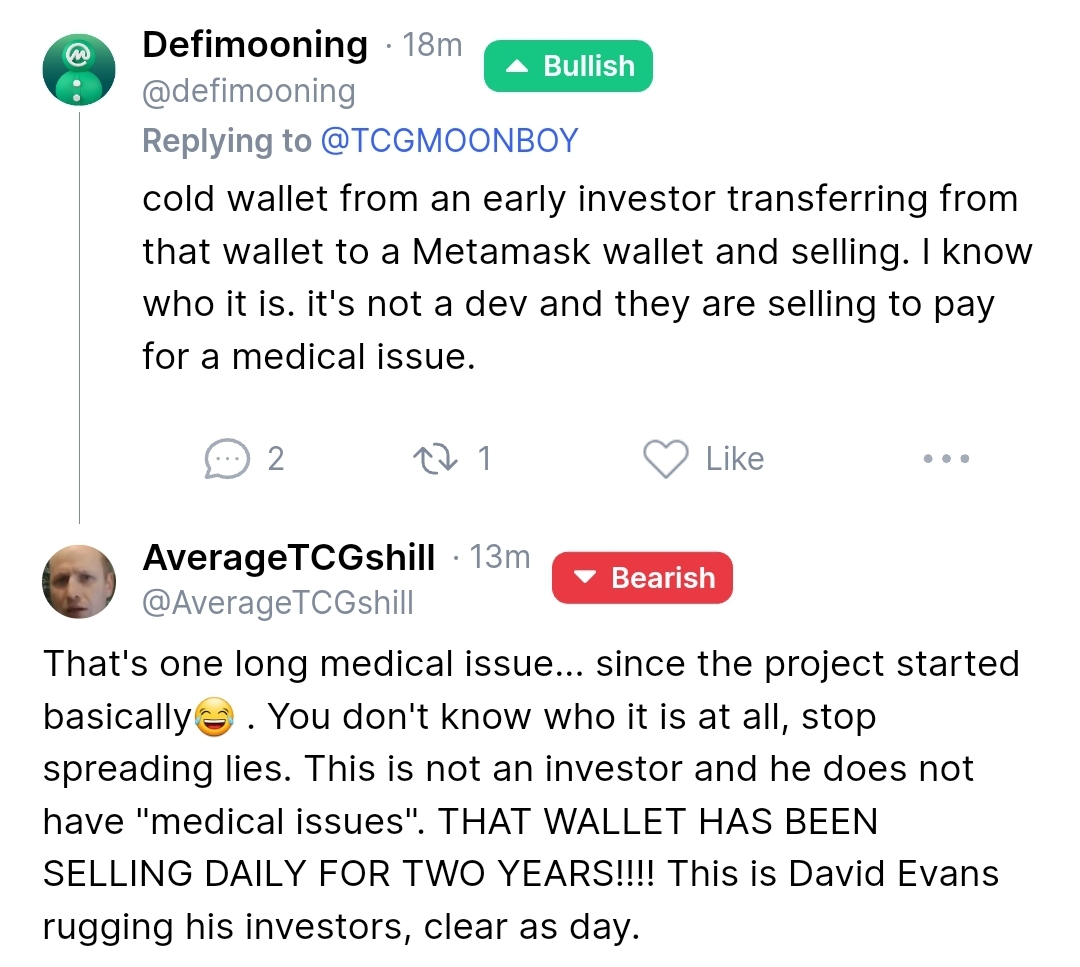The image size is (1080, 967).
Task: Open AverageTCGshill's profile photo
Action: point(79,581)
